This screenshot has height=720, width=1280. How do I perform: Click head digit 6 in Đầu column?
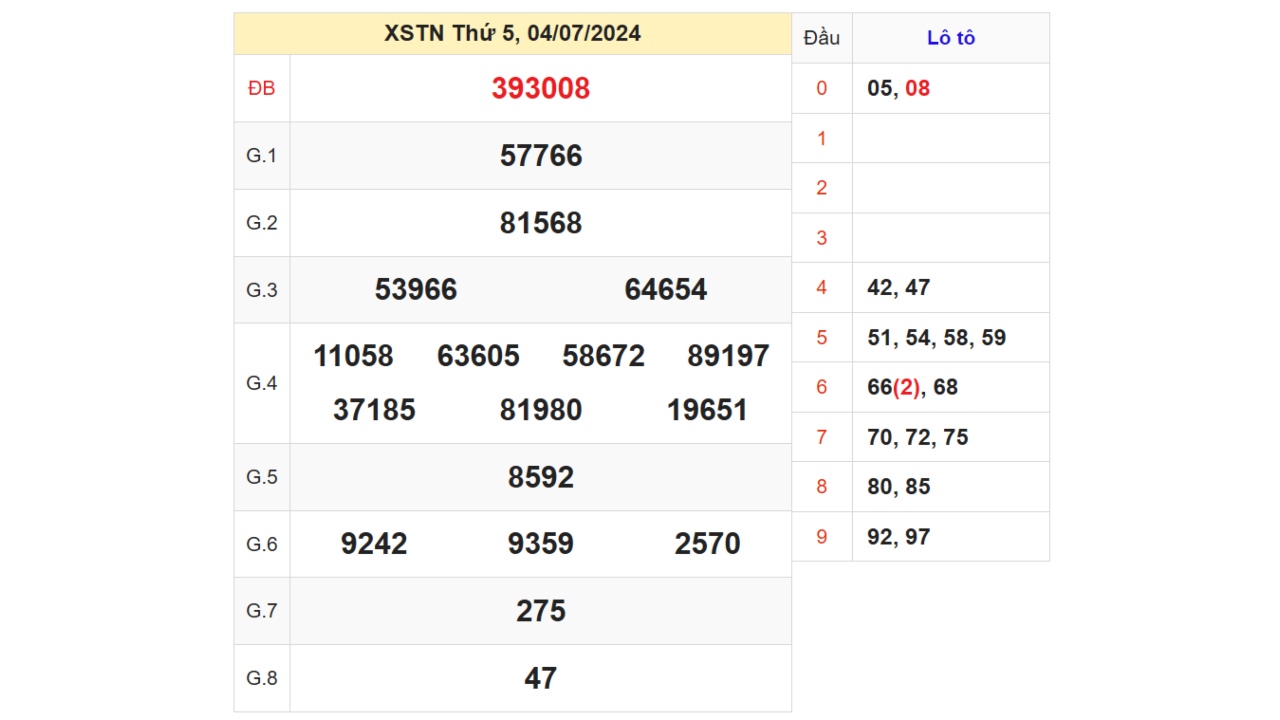click(822, 387)
